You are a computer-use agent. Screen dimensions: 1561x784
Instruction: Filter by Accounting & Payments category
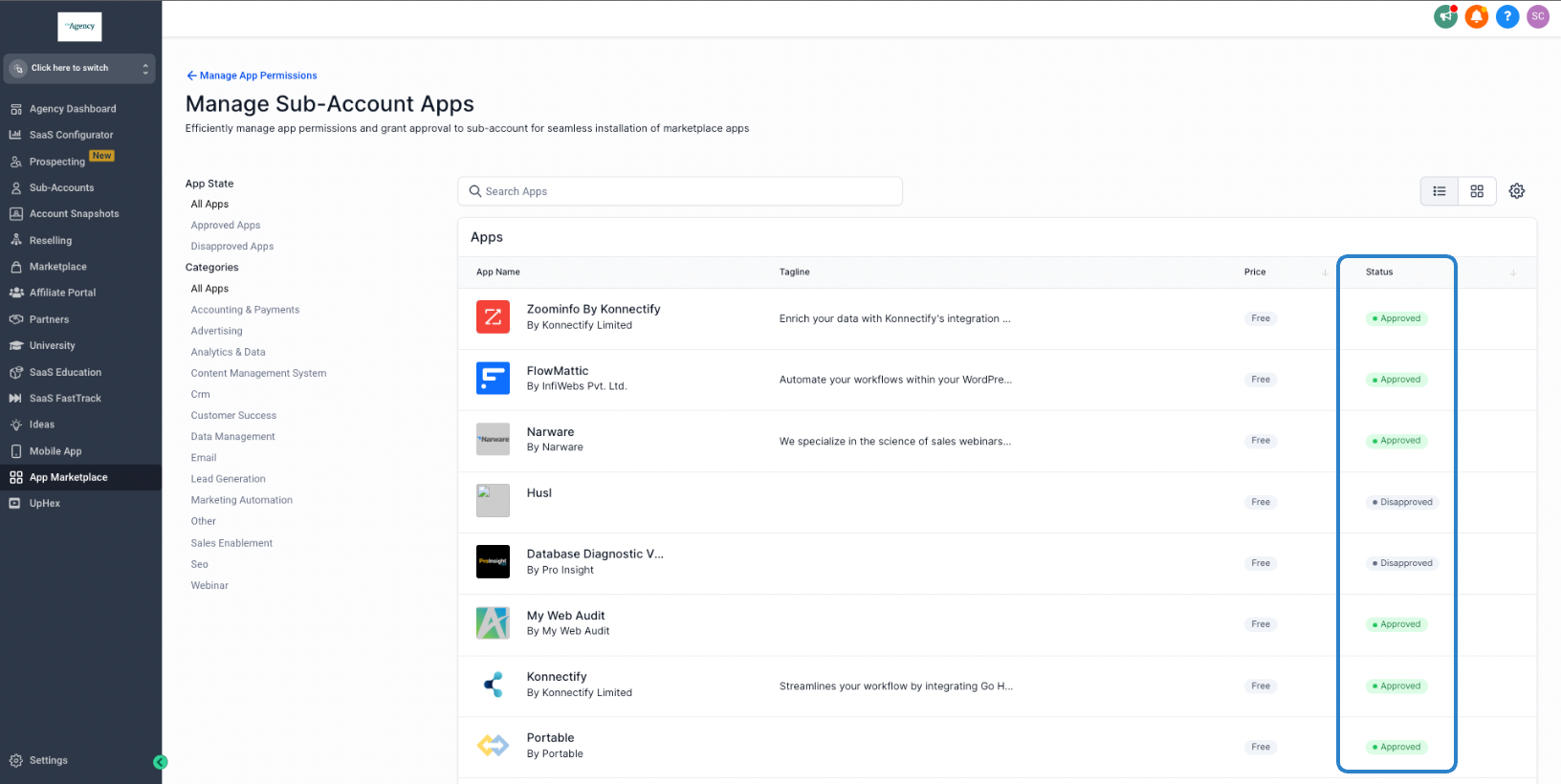(x=245, y=310)
